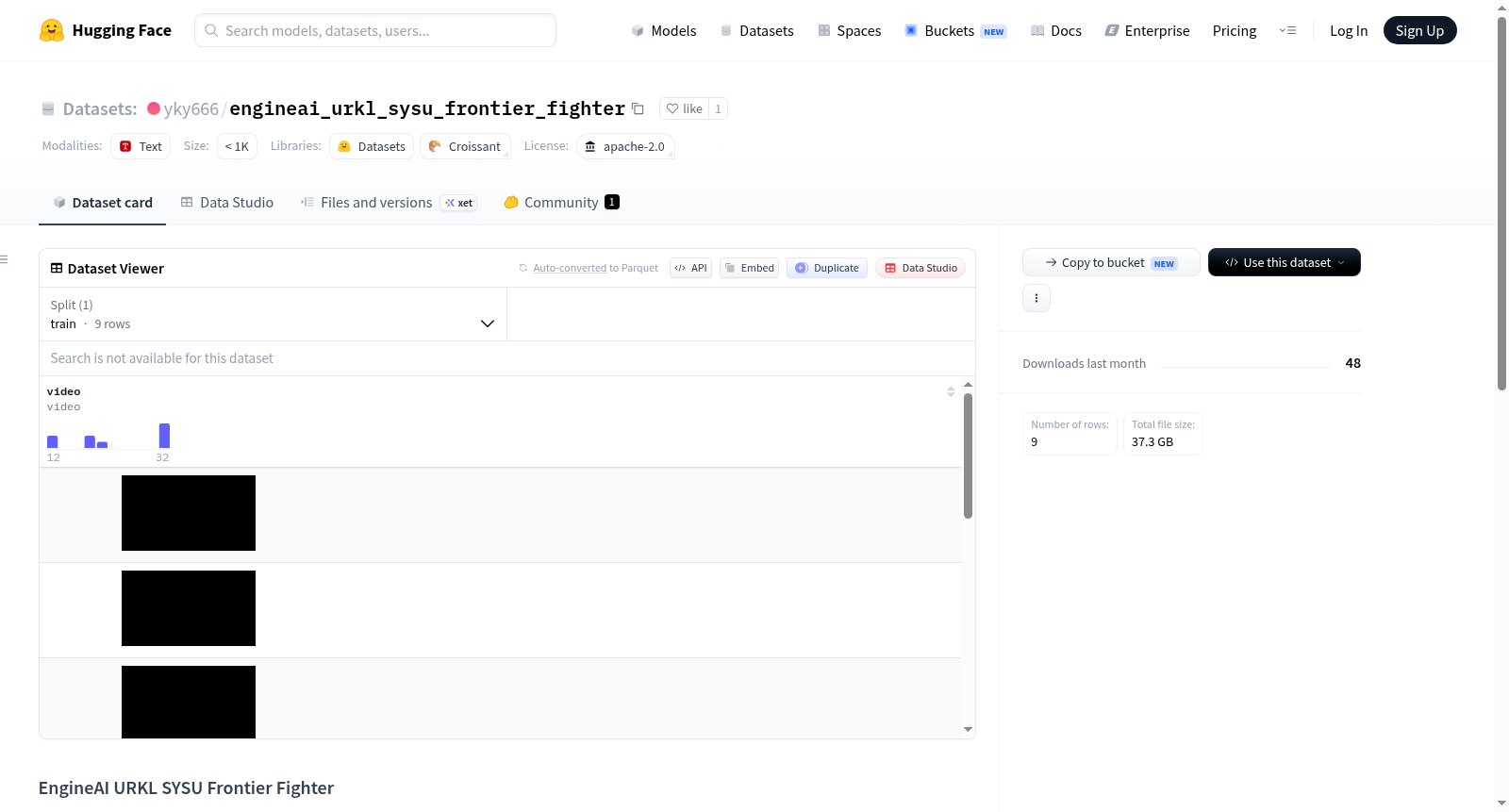1509x812 pixels.
Task: Click the Datasets: breadcrumb link
Action: 100,108
